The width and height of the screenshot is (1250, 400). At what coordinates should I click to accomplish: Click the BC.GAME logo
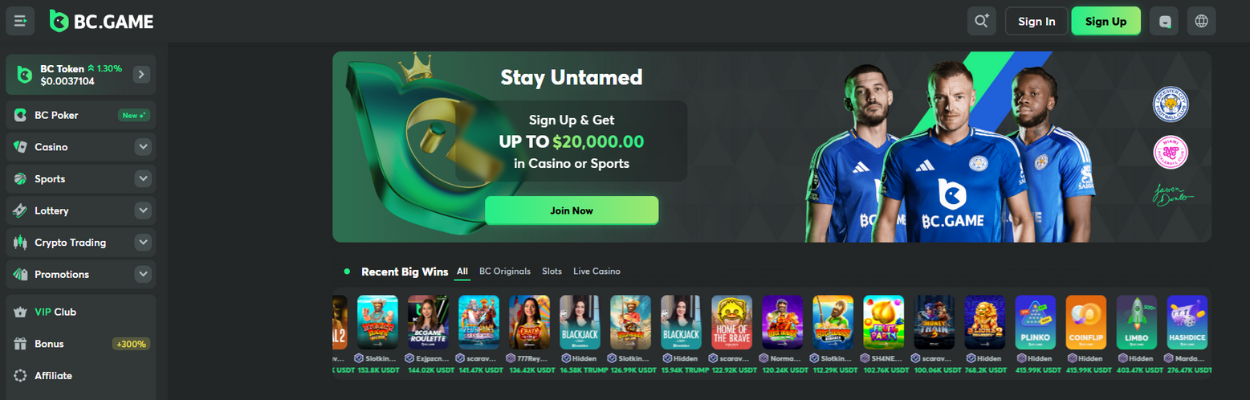click(101, 21)
